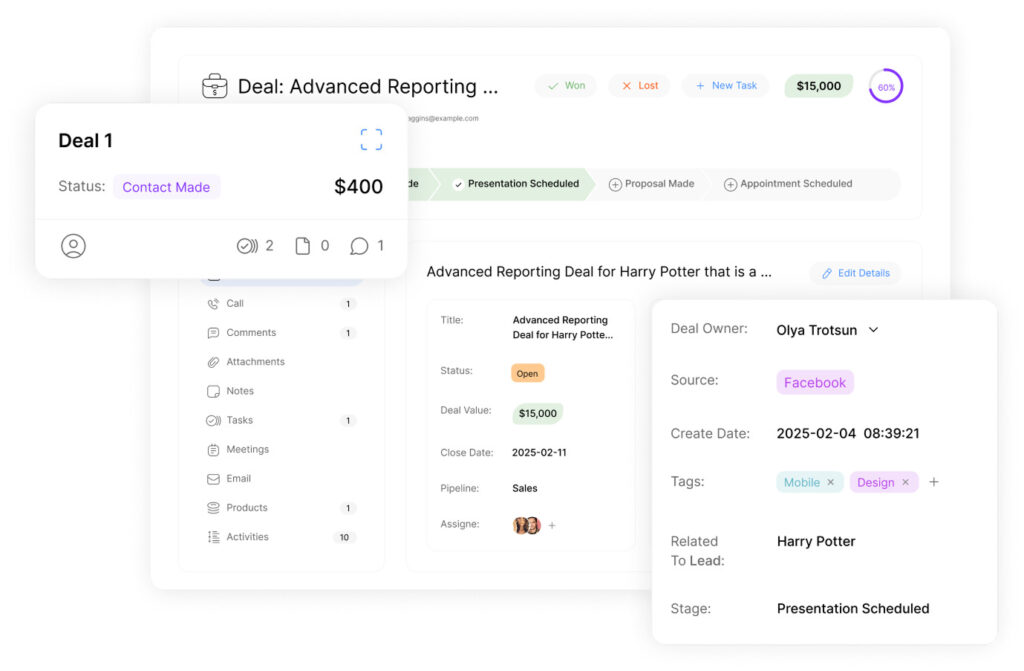Open the file attachments icon on Deal 1 card
Screen dimensions: 1024x671
coord(302,246)
